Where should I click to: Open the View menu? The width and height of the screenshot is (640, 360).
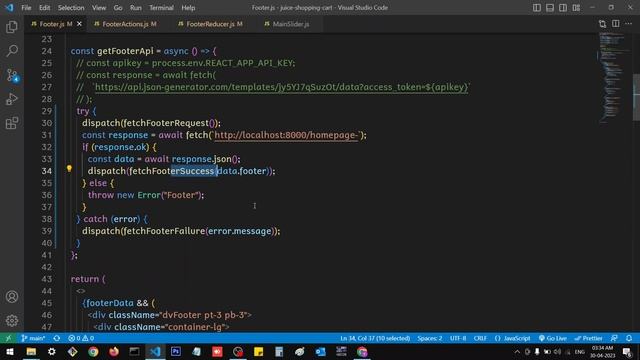pos(99,8)
